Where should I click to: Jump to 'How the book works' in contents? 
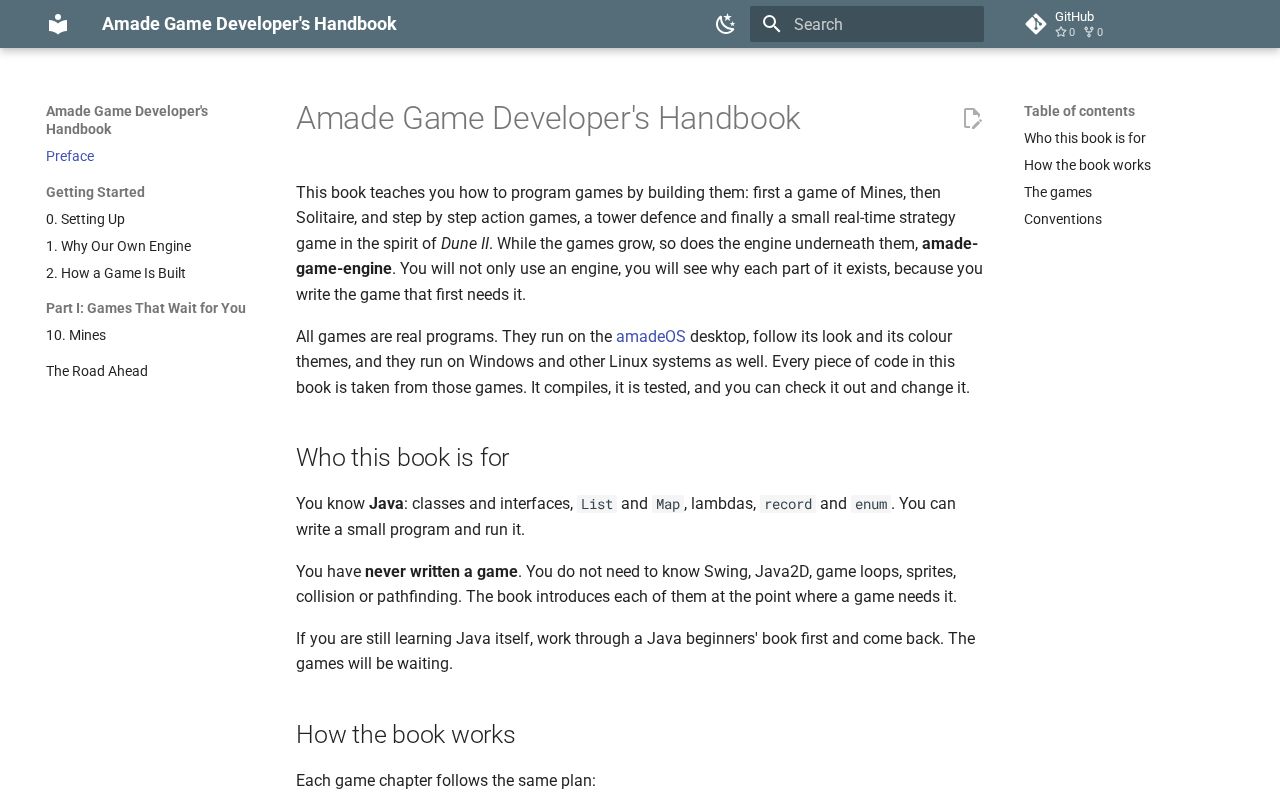click(x=1087, y=165)
